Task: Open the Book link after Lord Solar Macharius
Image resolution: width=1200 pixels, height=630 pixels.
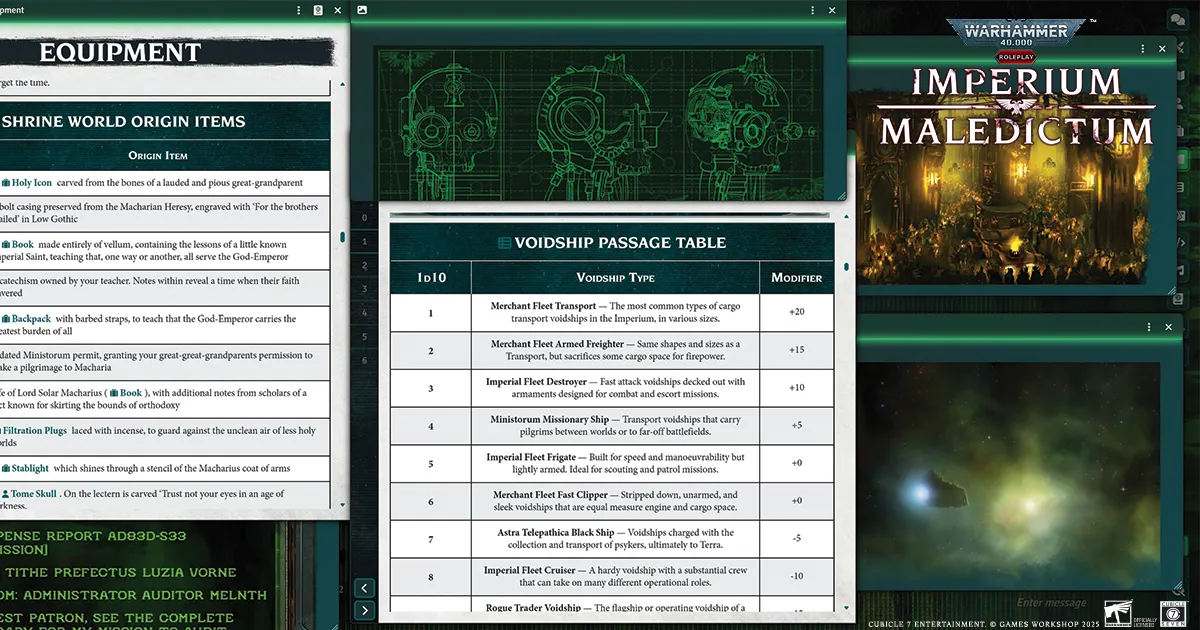Action: click(x=125, y=393)
